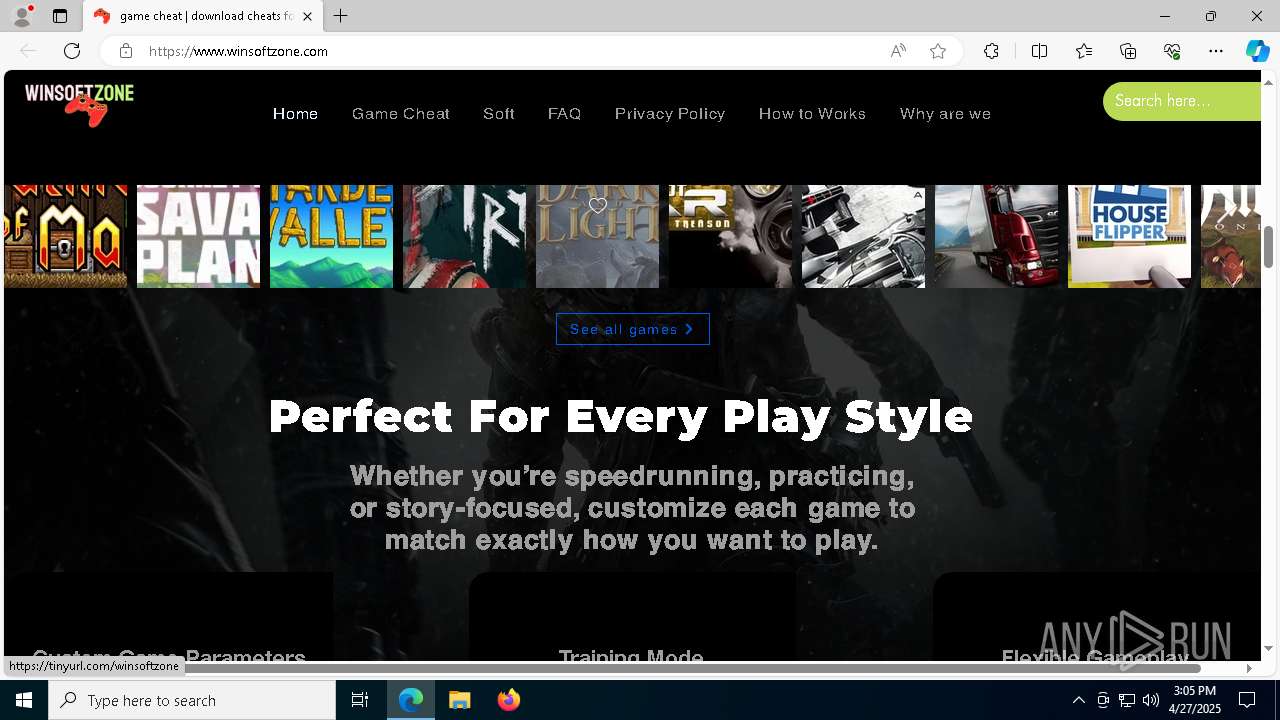Open Soft menu item
Image resolution: width=1280 pixels, height=720 pixels.
[x=499, y=114]
